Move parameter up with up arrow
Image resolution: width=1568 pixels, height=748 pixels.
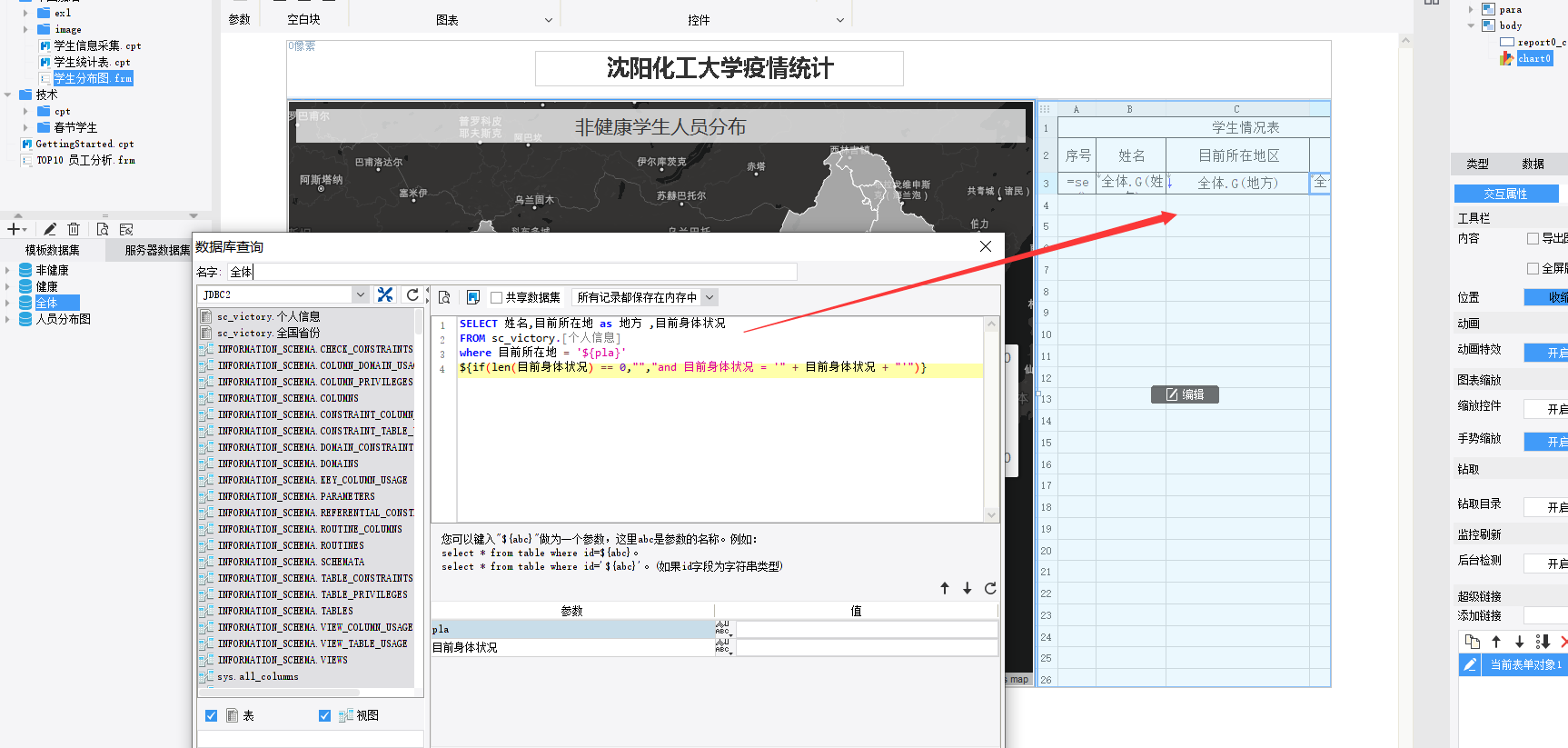click(945, 588)
